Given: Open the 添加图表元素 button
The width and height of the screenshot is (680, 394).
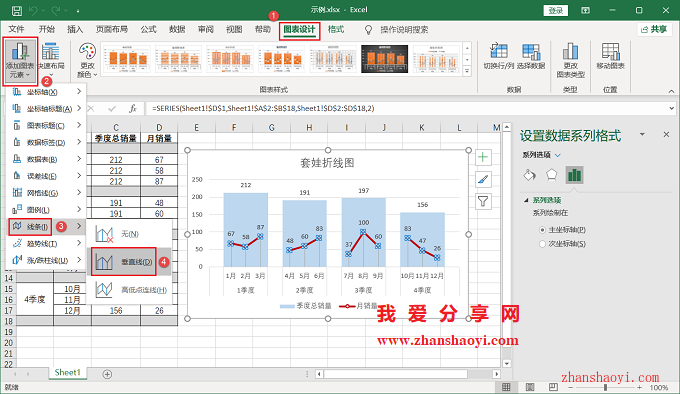Looking at the screenshot, I should coord(20,61).
